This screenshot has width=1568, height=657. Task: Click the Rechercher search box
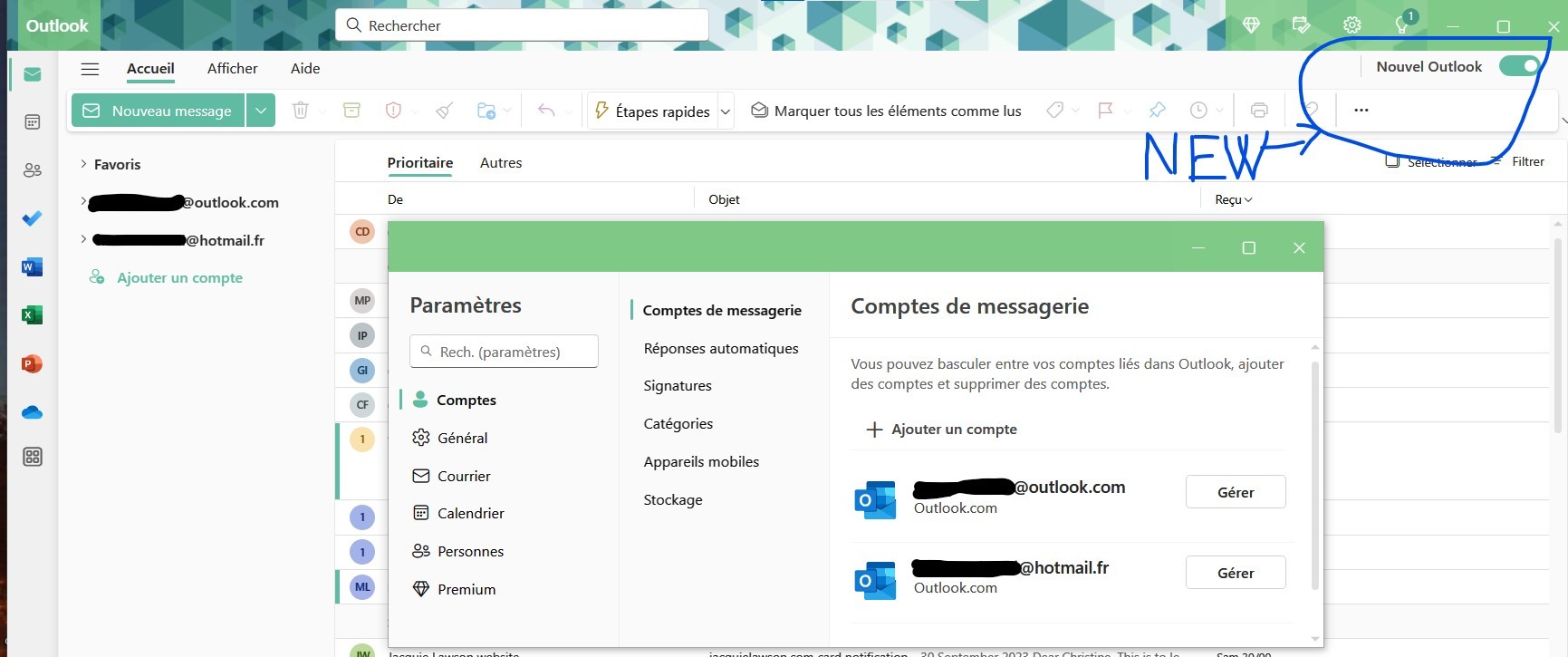coord(522,25)
